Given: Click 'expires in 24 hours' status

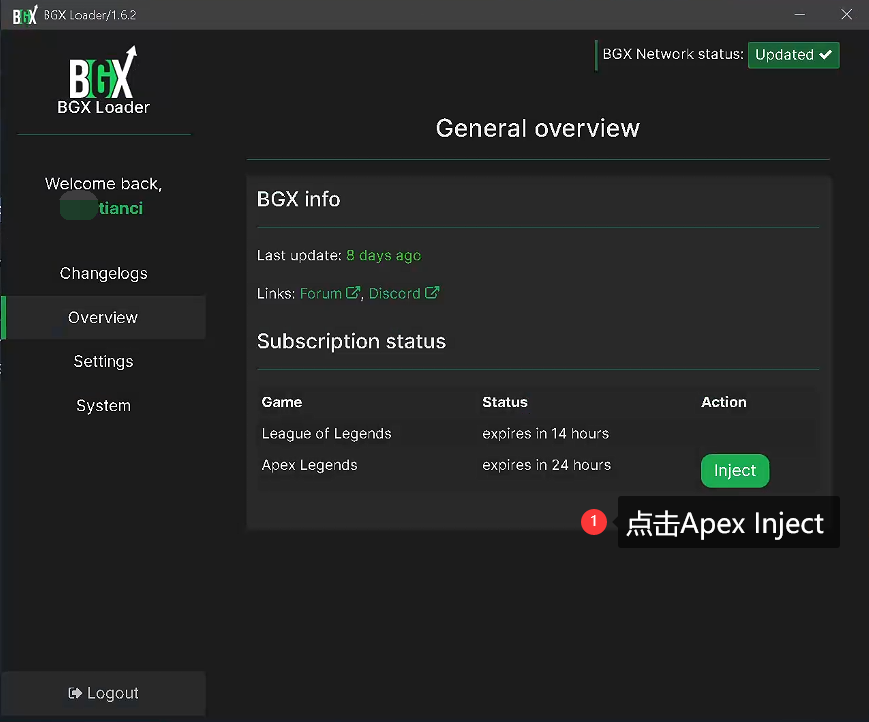Looking at the screenshot, I should click(x=546, y=465).
